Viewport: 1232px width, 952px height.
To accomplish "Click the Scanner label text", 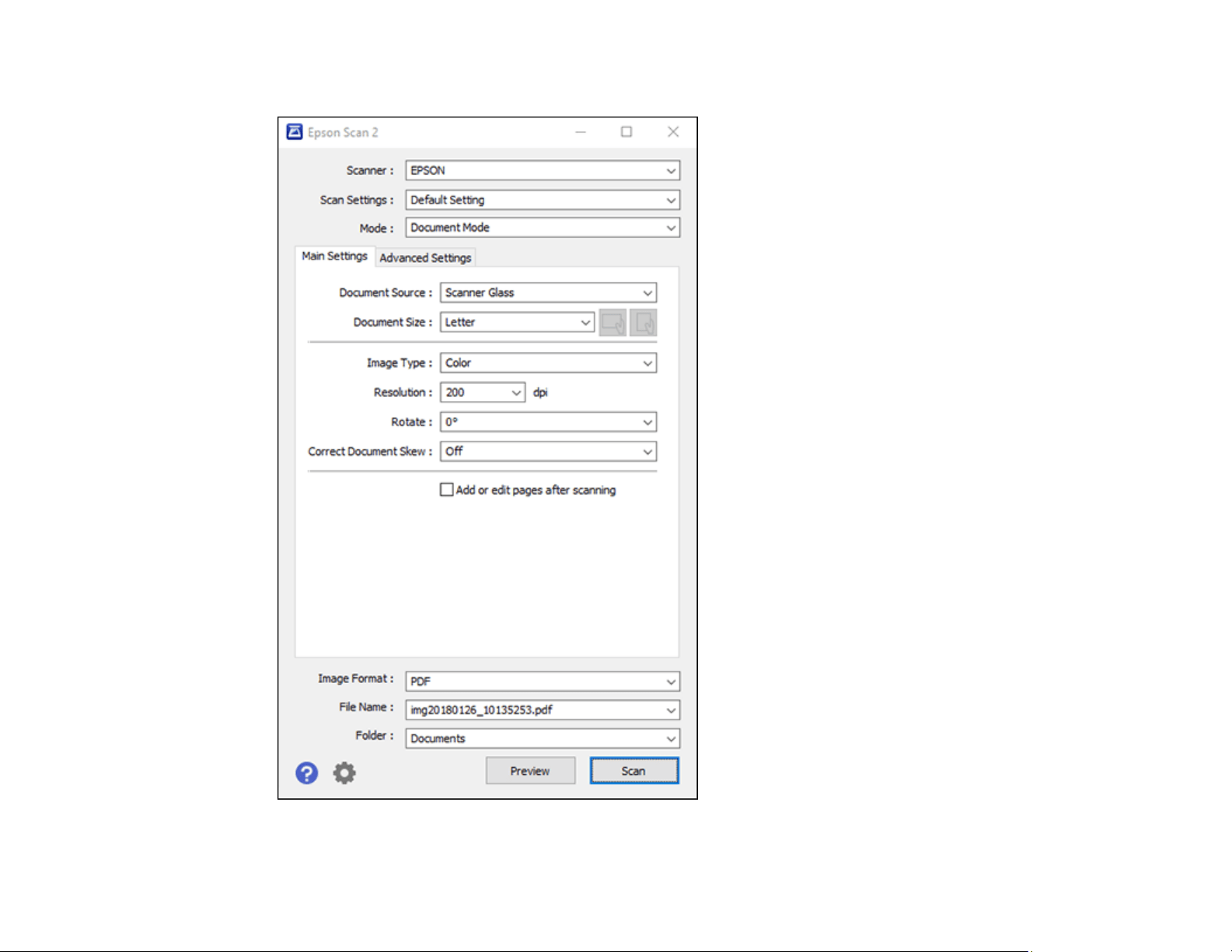I will coord(370,170).
